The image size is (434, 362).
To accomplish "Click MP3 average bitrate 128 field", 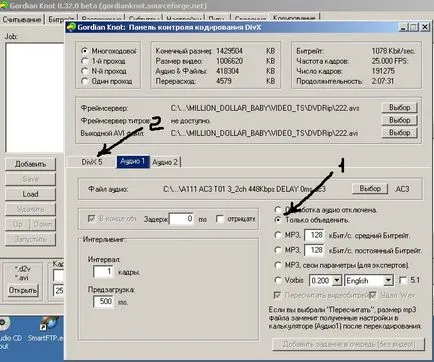I will [314, 235].
